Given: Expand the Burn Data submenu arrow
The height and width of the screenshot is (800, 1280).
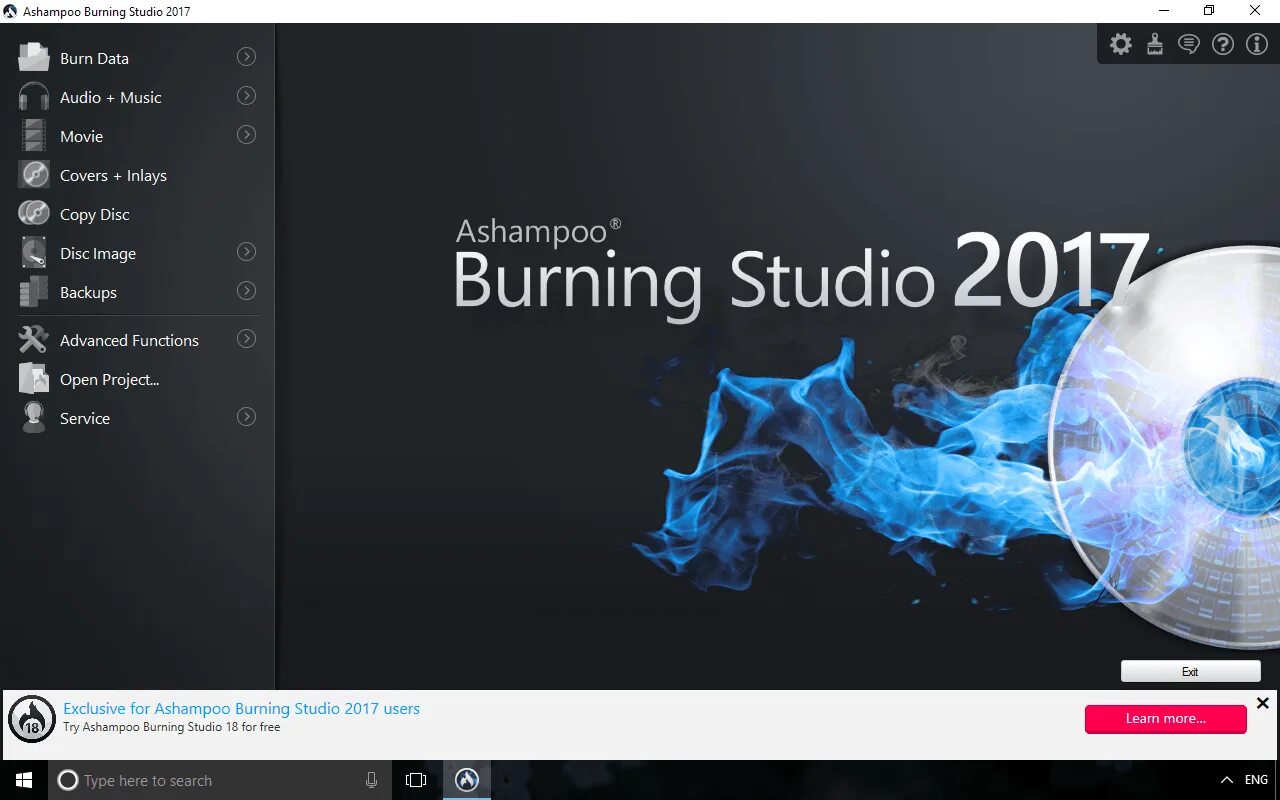Looking at the screenshot, I should pos(246,57).
